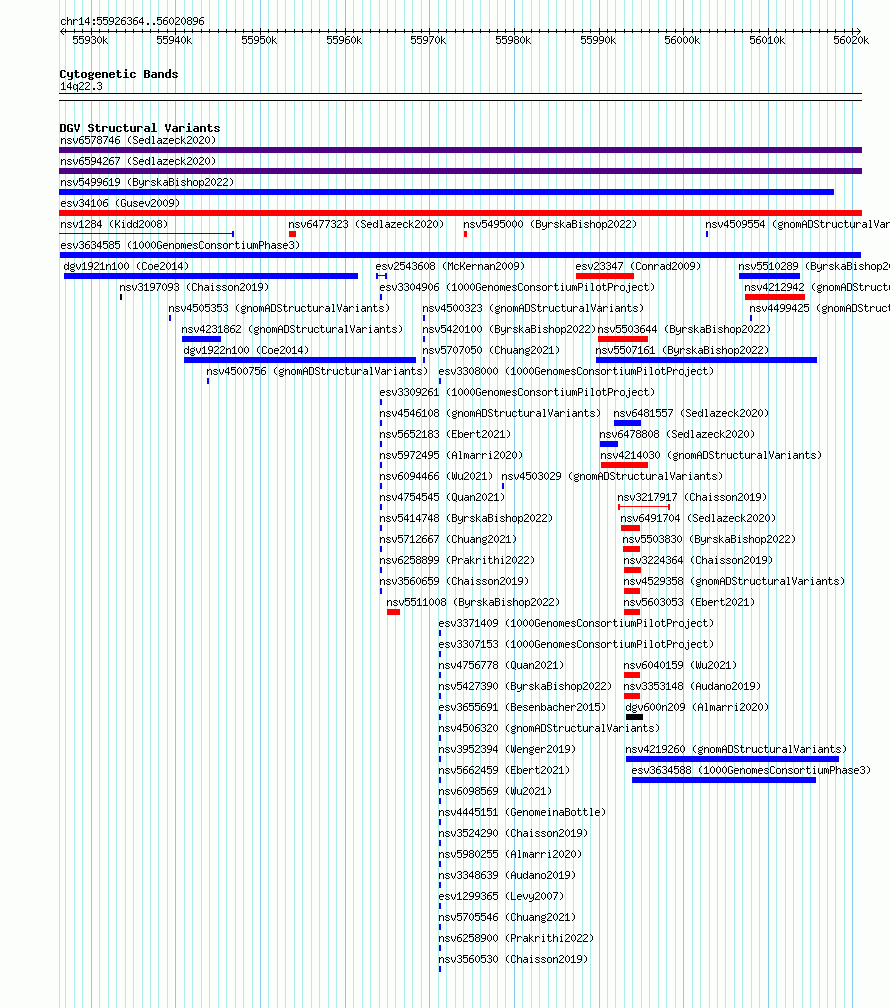Open nsv1284 (Kidd2008) variant label
Viewport: 890px width, 1008px height.
[114, 224]
